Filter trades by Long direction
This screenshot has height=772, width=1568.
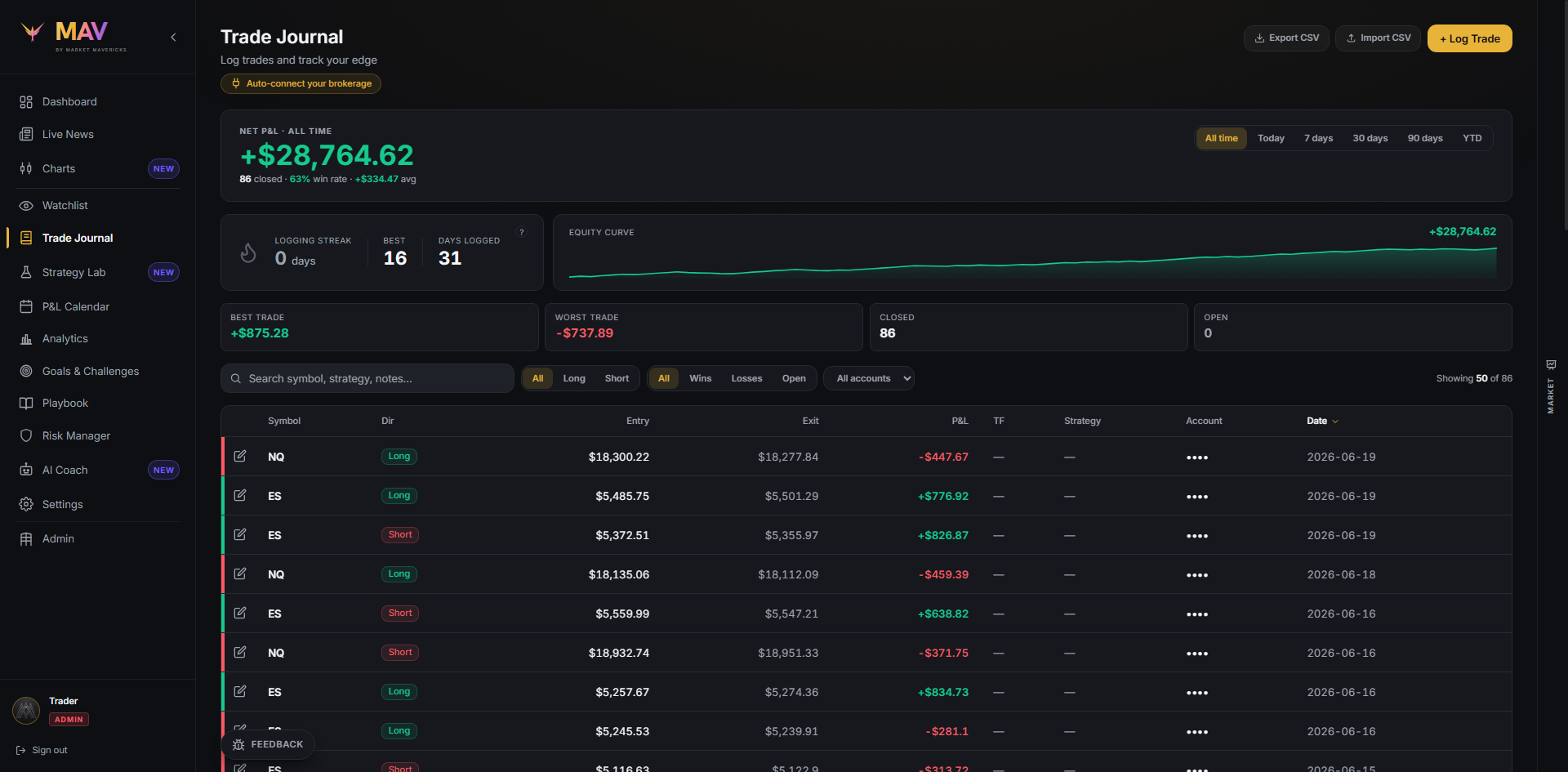tap(574, 378)
